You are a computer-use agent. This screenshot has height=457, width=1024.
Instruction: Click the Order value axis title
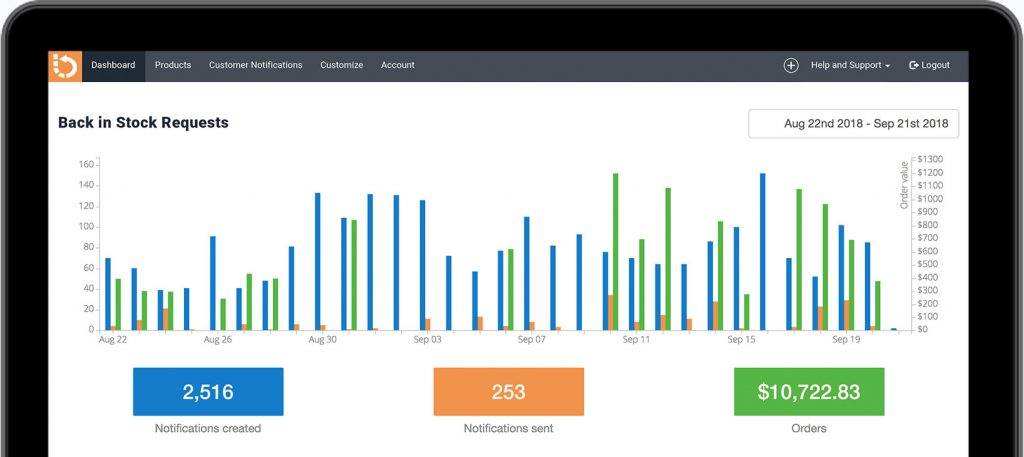[x=905, y=184]
